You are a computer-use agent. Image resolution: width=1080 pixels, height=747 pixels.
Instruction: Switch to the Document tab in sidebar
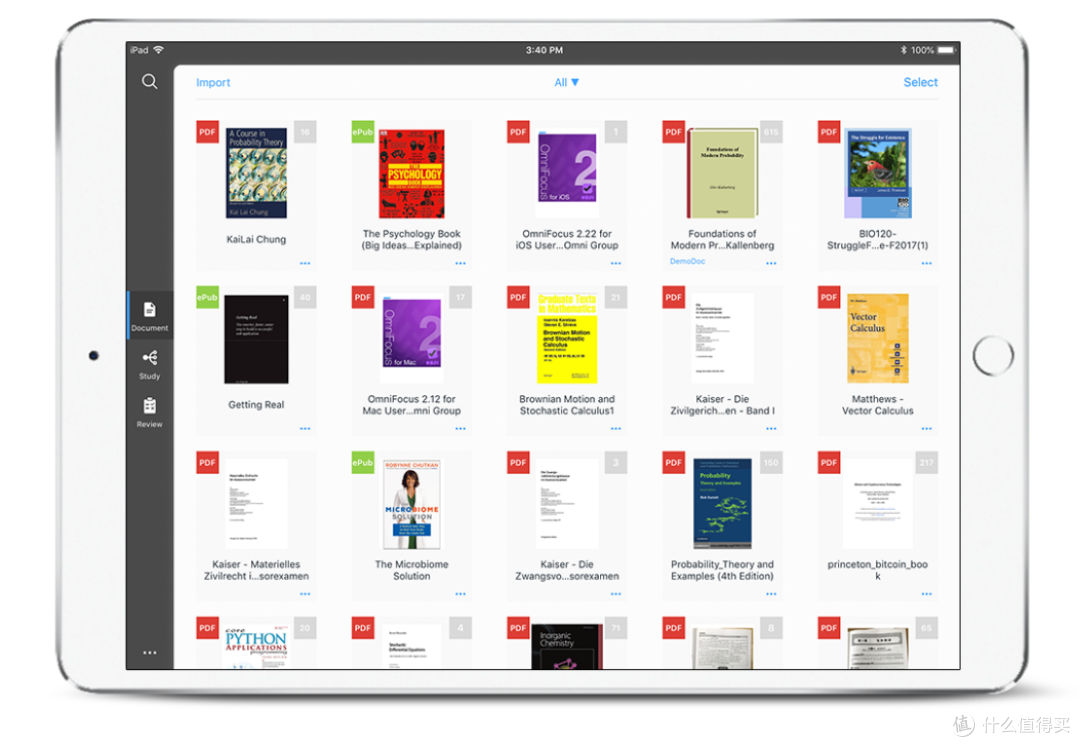coord(149,316)
